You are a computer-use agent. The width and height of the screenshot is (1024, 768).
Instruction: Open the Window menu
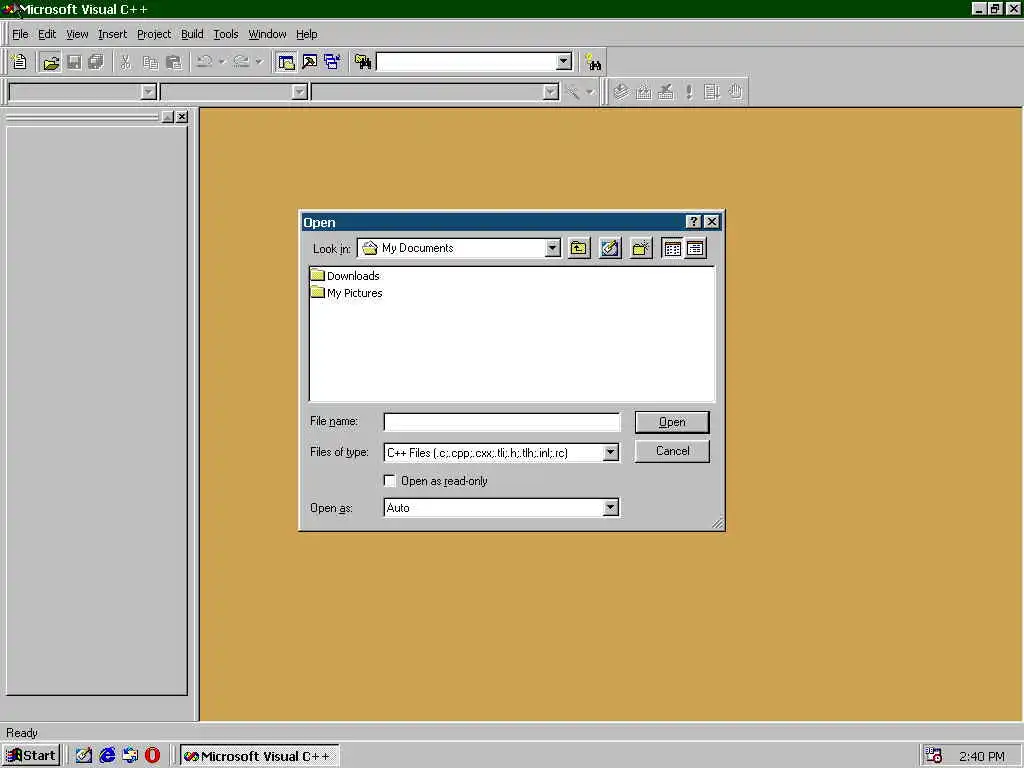pyautogui.click(x=267, y=34)
